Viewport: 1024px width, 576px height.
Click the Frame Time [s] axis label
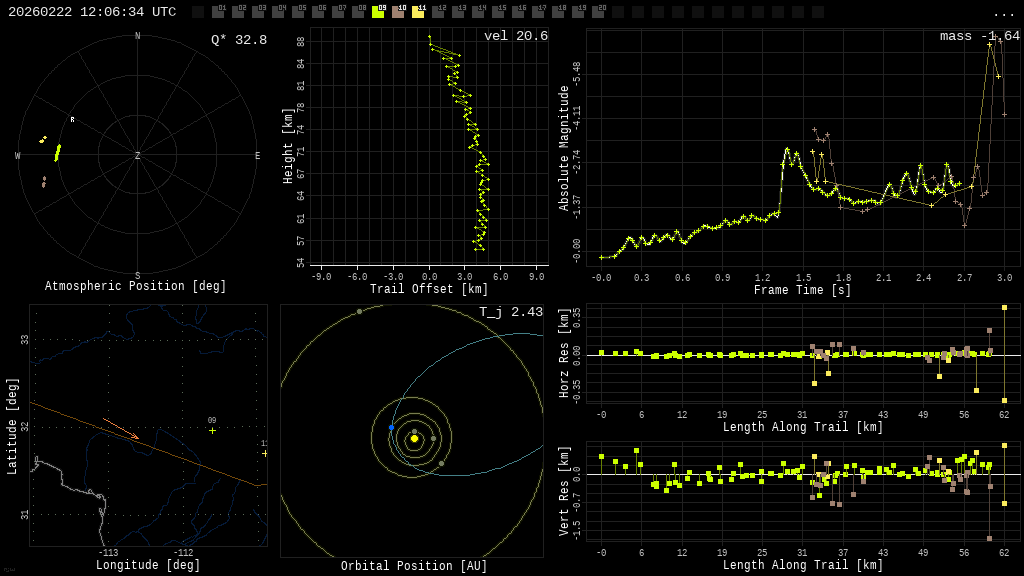[802, 290]
